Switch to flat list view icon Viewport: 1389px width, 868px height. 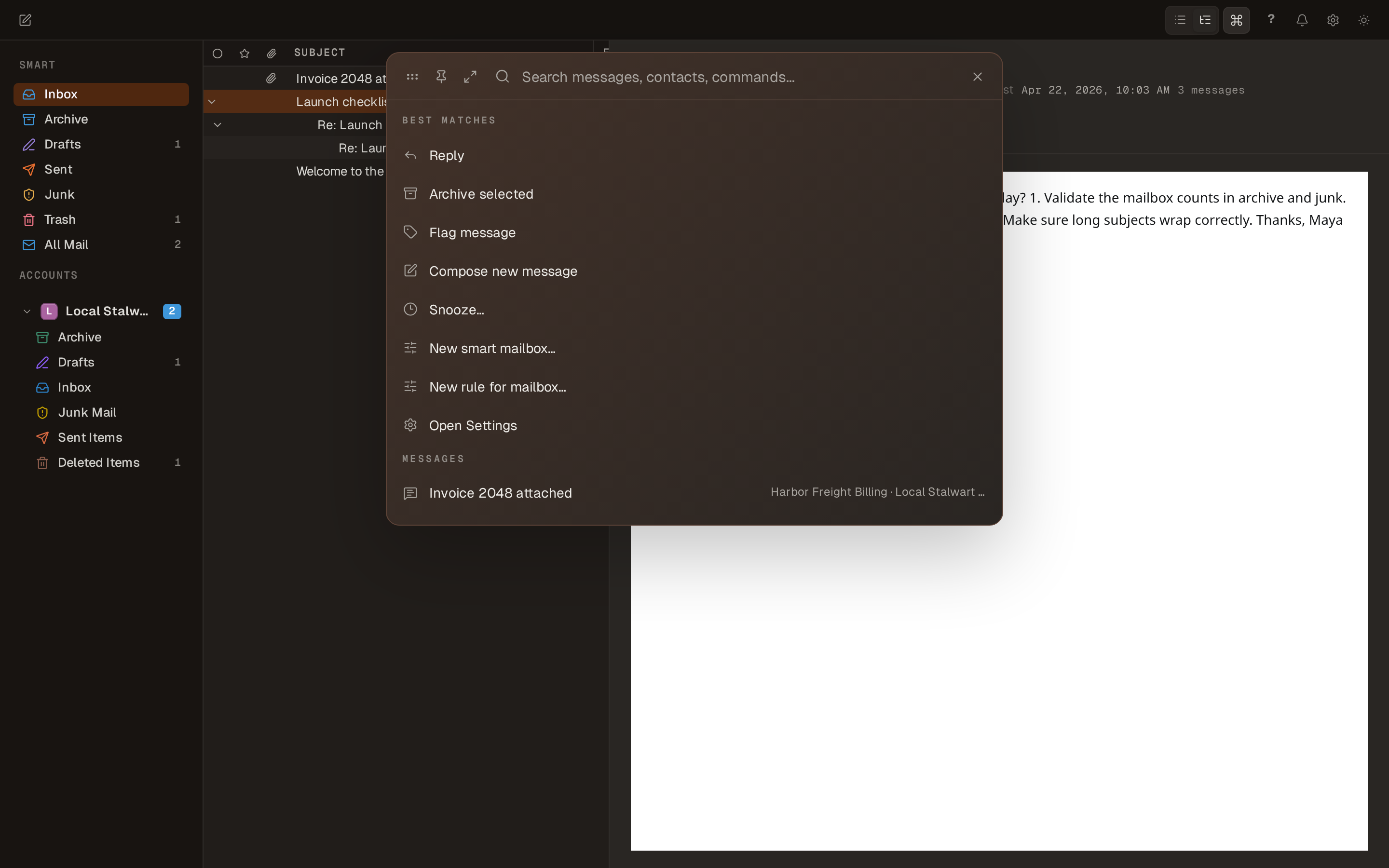click(x=1180, y=20)
